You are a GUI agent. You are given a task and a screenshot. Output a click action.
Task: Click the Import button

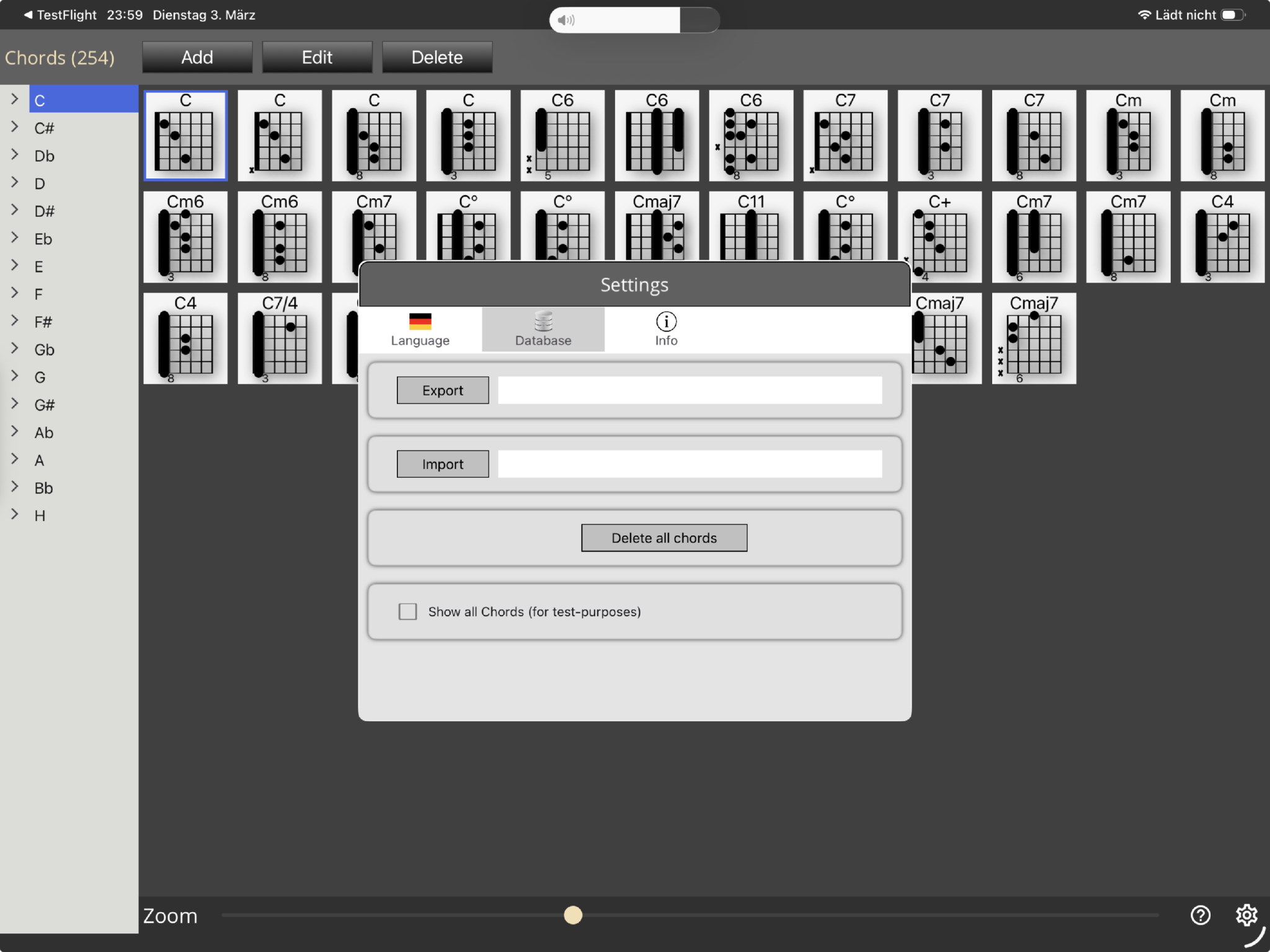pos(442,464)
